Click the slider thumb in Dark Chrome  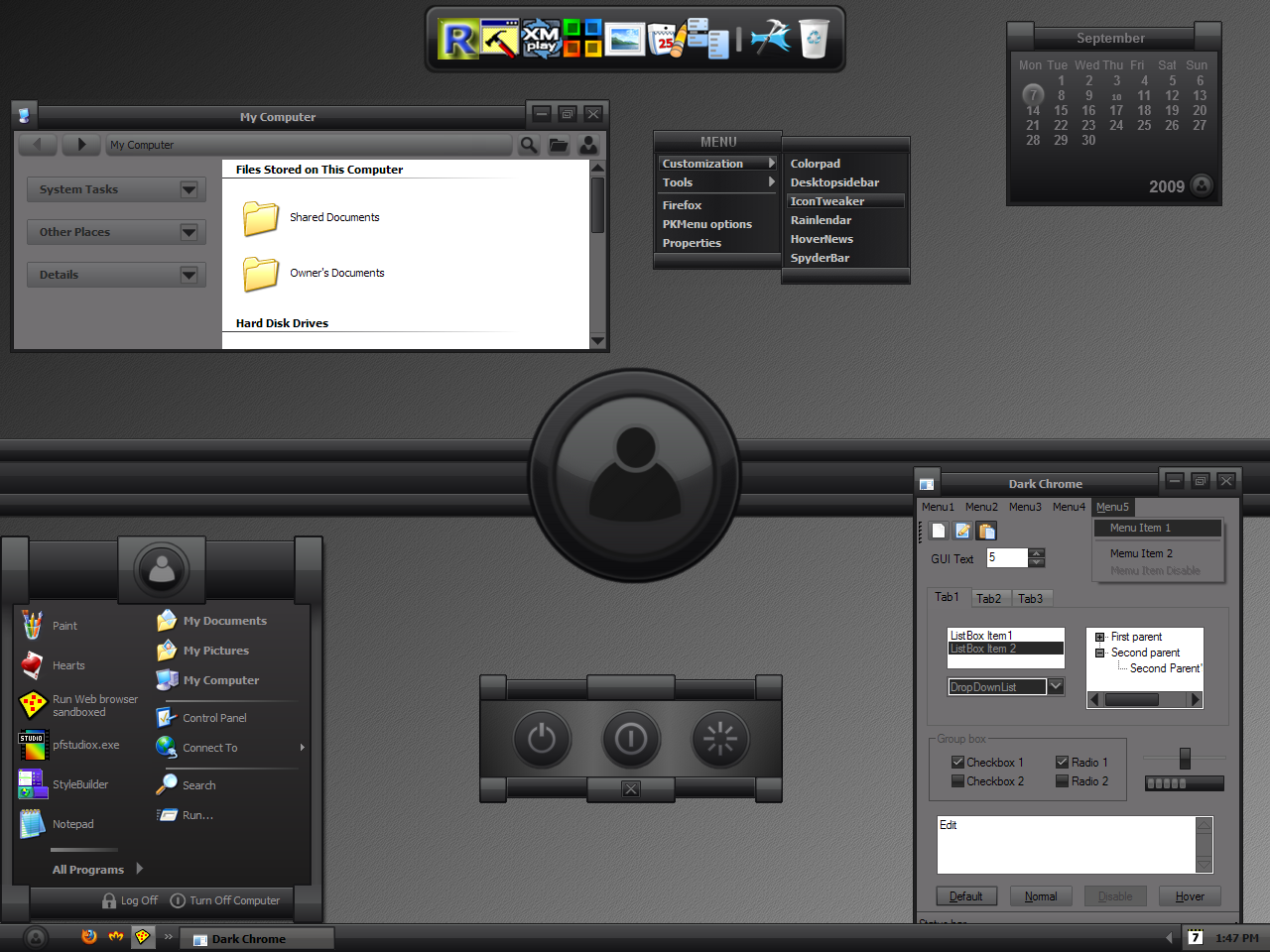tap(1185, 759)
